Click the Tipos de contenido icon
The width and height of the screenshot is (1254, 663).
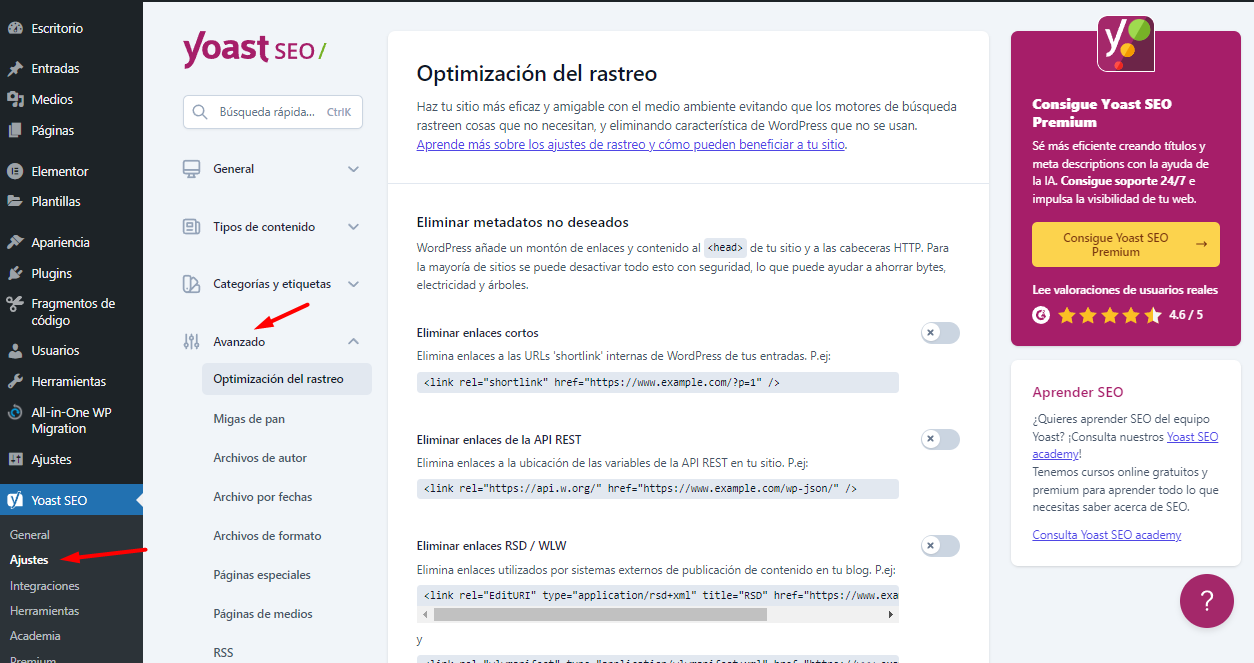(x=191, y=227)
